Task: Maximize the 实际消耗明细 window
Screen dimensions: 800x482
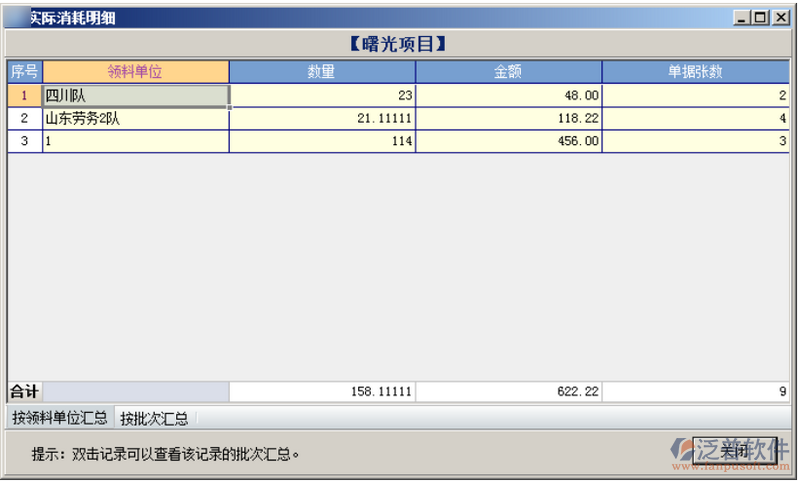Action: point(760,18)
